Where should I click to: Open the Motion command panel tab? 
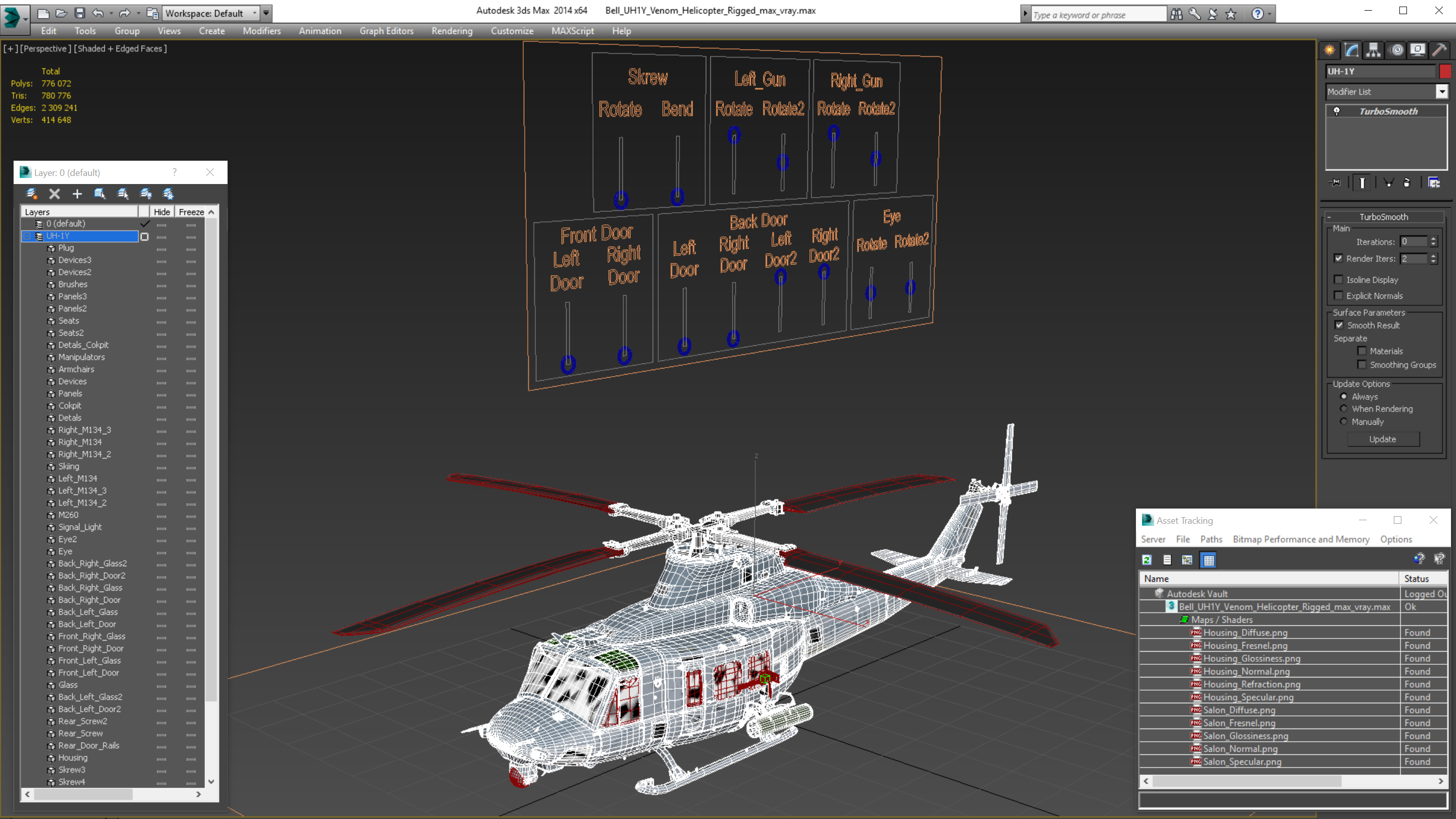tap(1396, 50)
